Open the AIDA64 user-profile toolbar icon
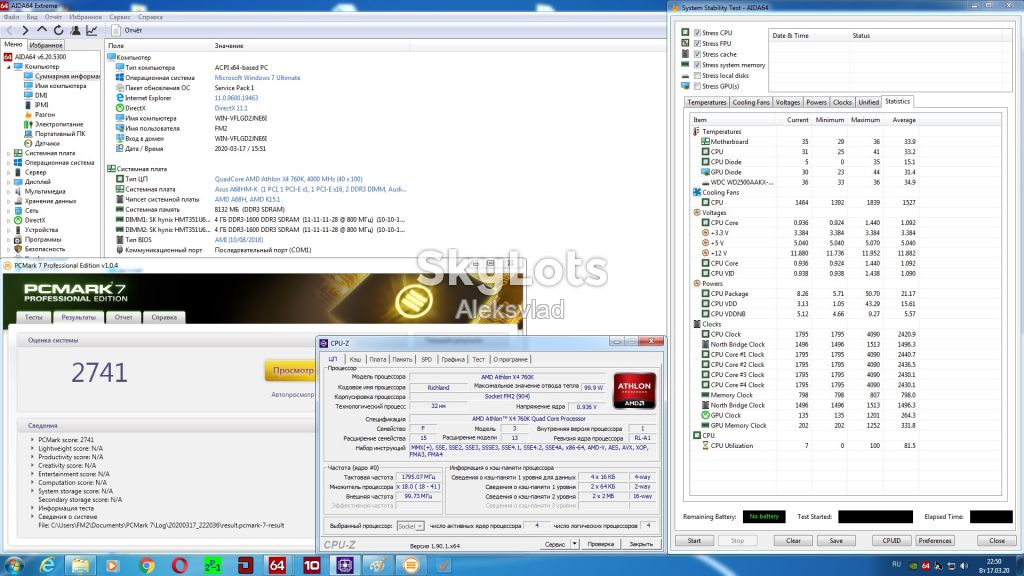1024x576 pixels. point(75,30)
